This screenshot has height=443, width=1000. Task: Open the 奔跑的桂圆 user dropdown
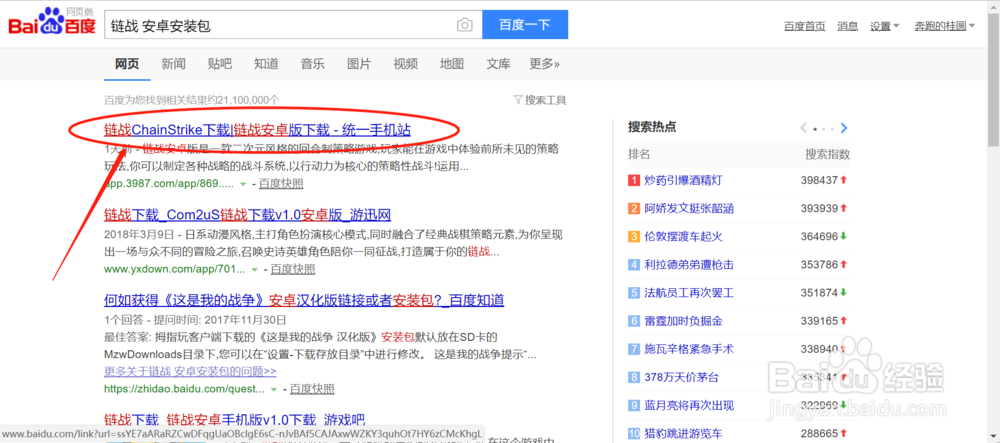coord(945,26)
